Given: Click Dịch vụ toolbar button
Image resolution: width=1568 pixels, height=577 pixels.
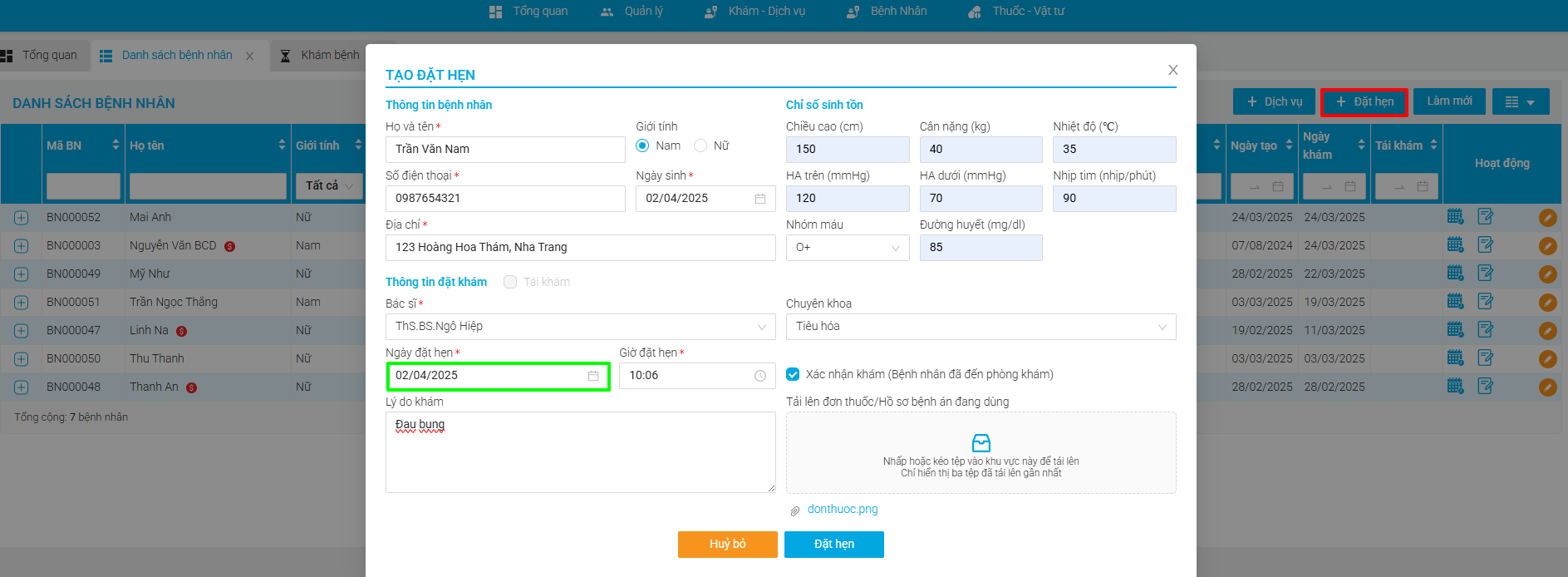Looking at the screenshot, I should pyautogui.click(x=1275, y=102).
